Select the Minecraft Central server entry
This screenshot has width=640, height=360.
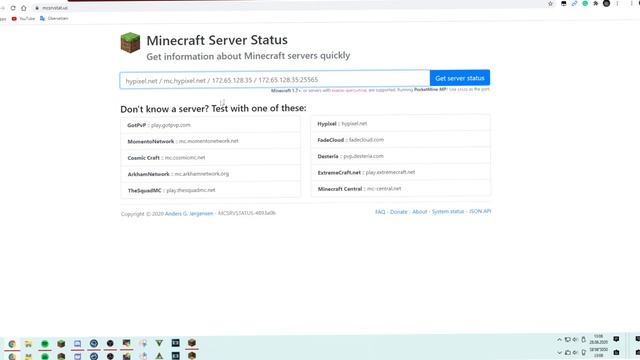pos(401,189)
